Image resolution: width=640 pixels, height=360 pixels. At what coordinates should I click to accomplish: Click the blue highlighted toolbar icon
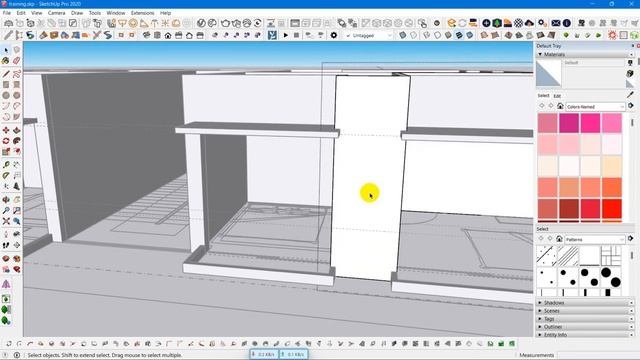click(x=272, y=36)
